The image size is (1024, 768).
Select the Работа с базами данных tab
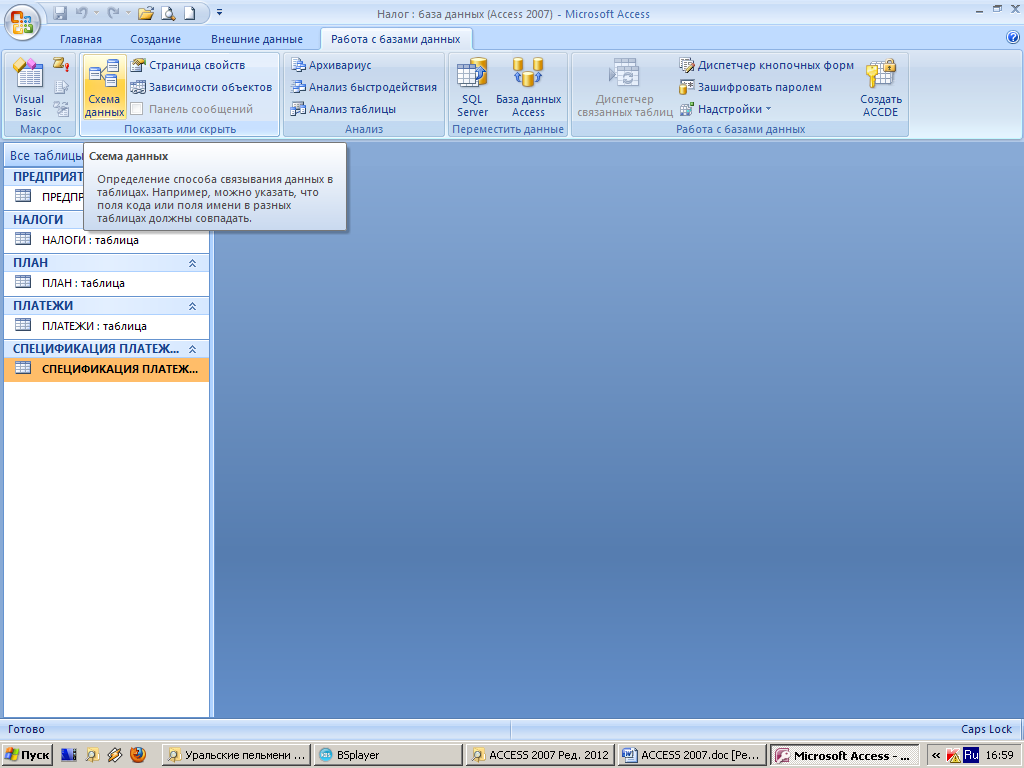[396, 39]
